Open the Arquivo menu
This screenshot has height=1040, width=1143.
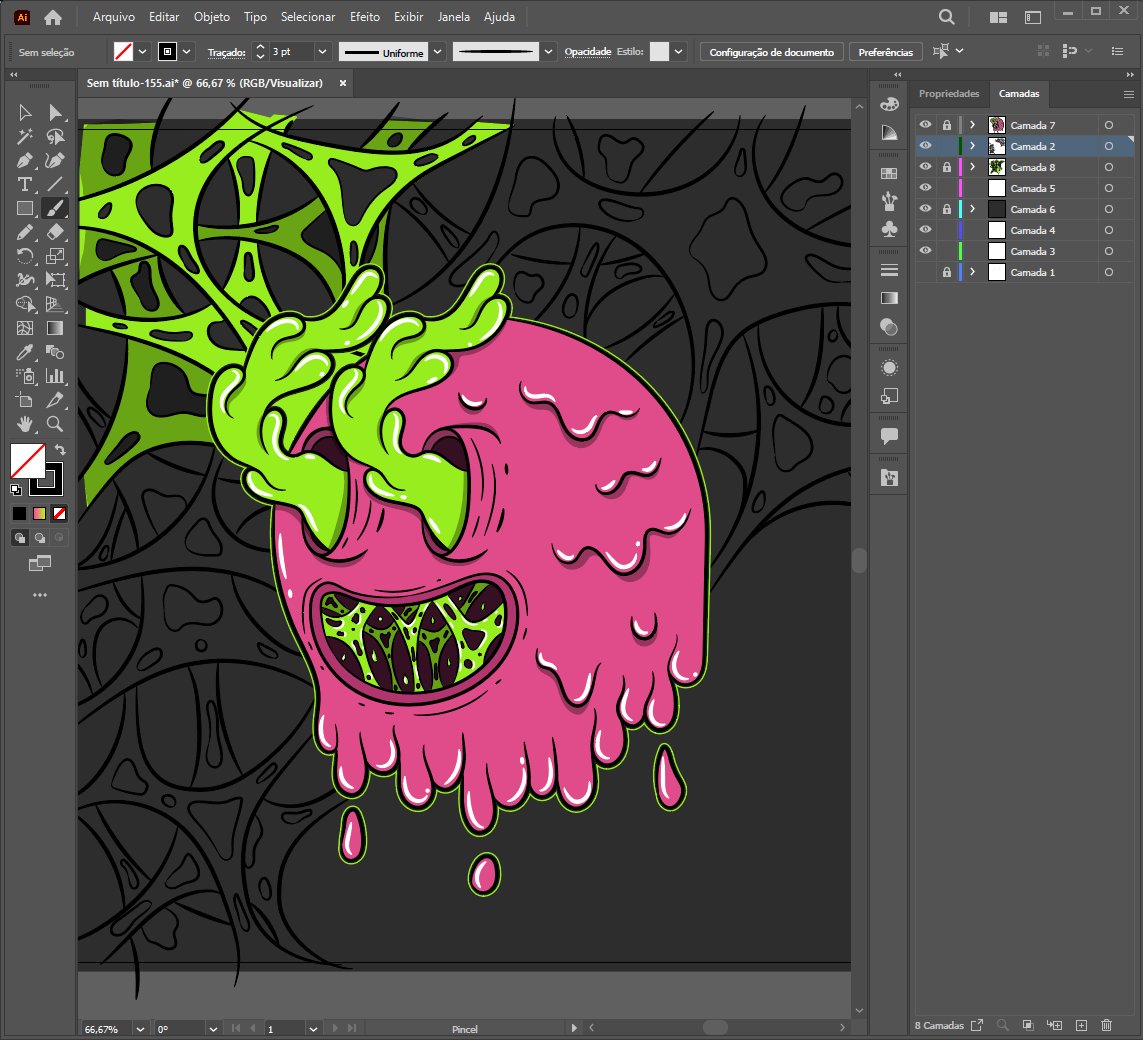pyautogui.click(x=114, y=17)
